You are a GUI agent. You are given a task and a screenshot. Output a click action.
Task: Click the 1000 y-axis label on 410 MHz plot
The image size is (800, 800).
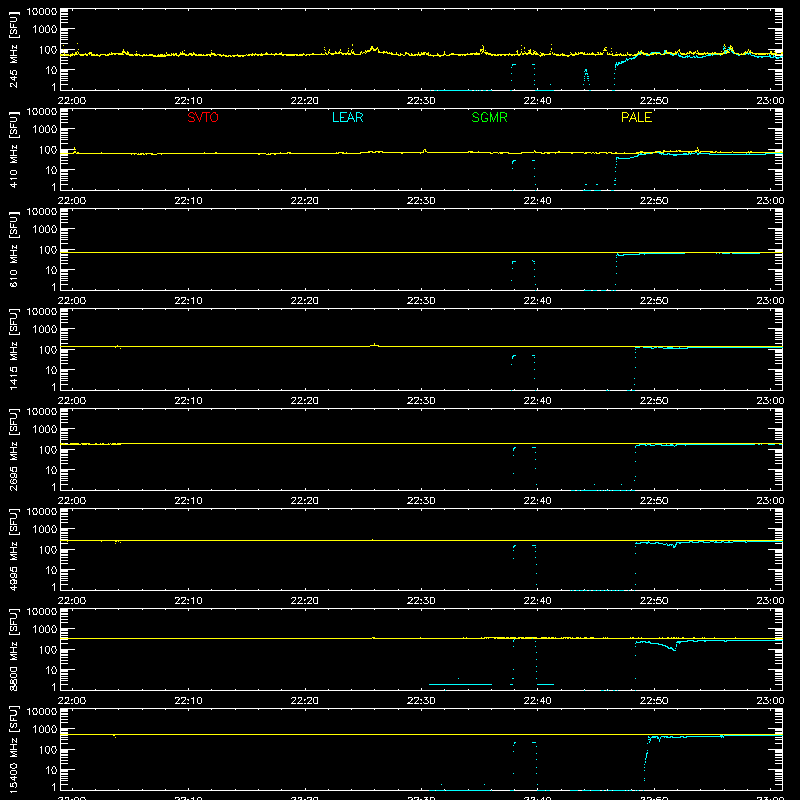45,130
